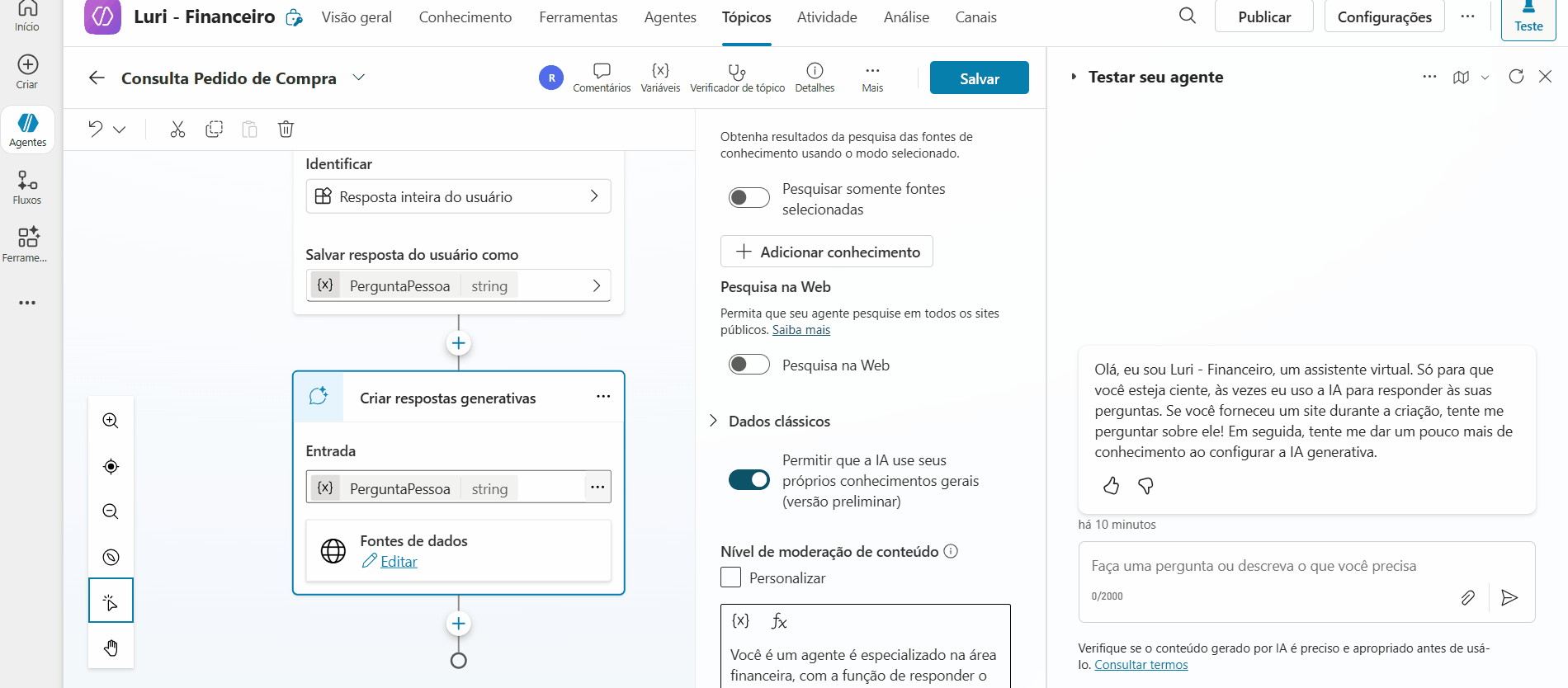Screen dimensions: 1568x688
Task: Open the Agentes sidebar icon
Action: [27, 130]
